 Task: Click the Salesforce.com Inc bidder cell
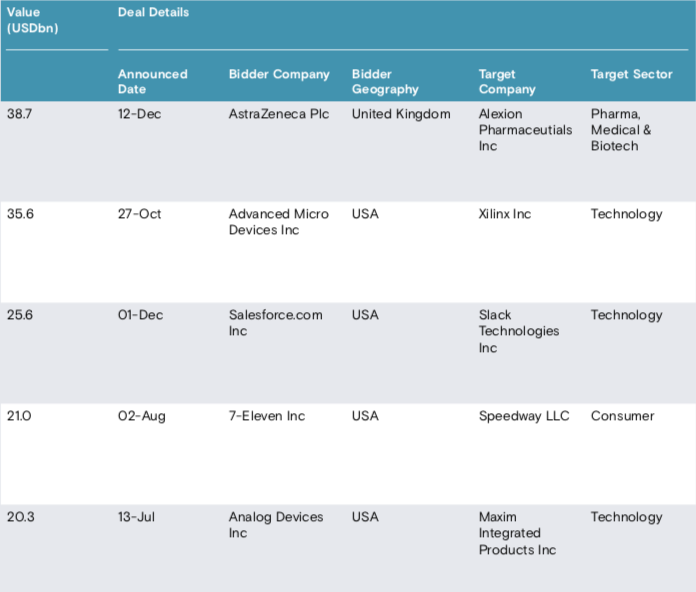click(275, 323)
